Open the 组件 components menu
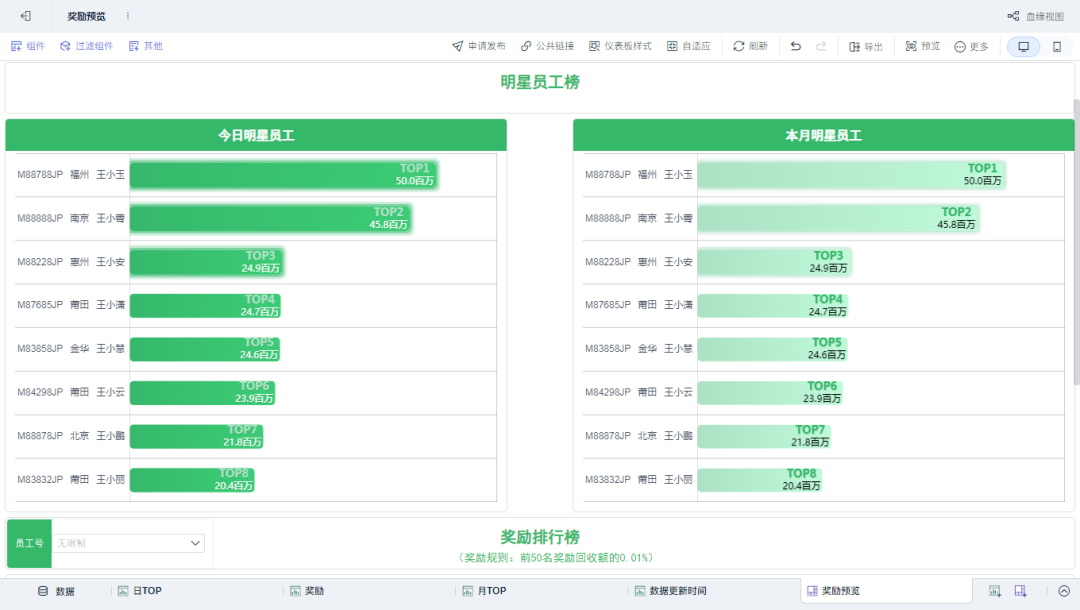This screenshot has height=610, width=1080. pyautogui.click(x=28, y=46)
